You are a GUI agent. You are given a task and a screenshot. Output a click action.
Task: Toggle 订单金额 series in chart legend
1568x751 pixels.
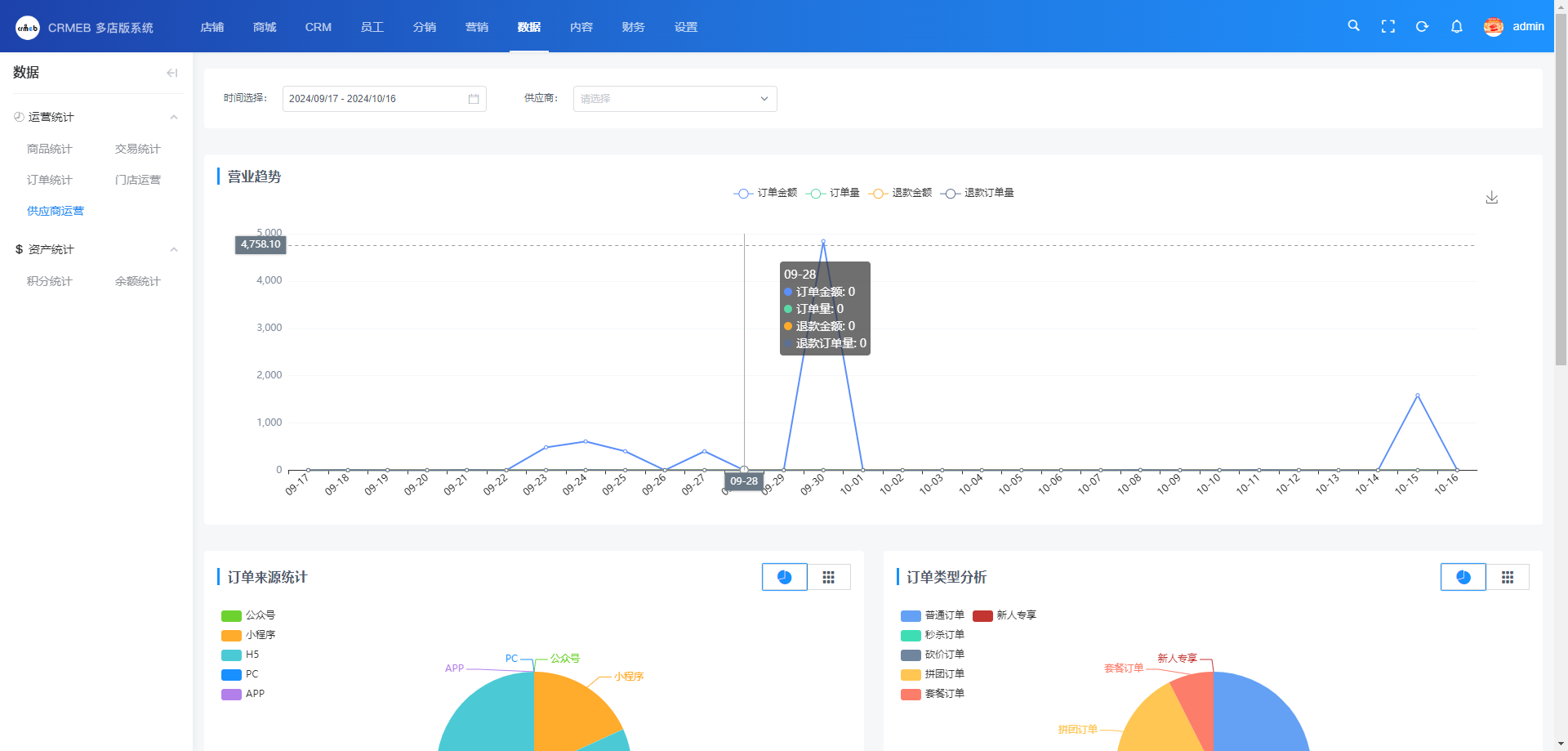(765, 193)
